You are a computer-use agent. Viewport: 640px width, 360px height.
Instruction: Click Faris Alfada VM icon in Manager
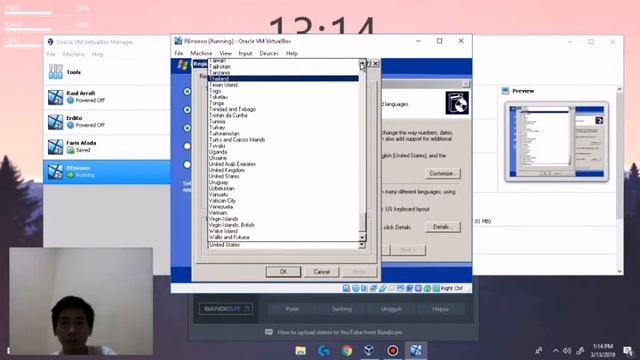click(x=56, y=147)
